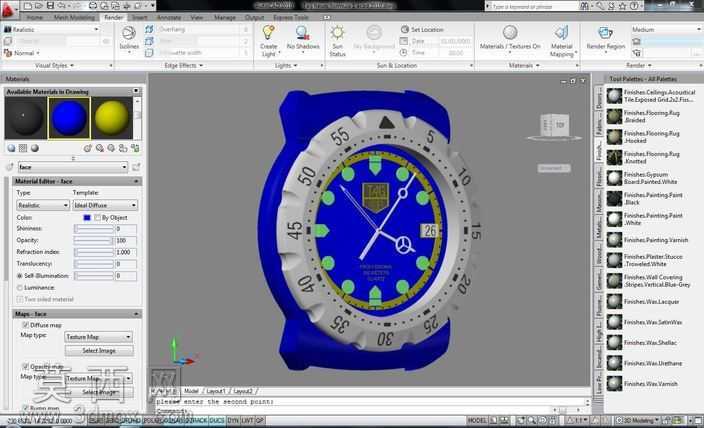Viewport: 704px width, 428px height.
Task: Click the Overhang edge effect icon
Action: (x=149, y=29)
